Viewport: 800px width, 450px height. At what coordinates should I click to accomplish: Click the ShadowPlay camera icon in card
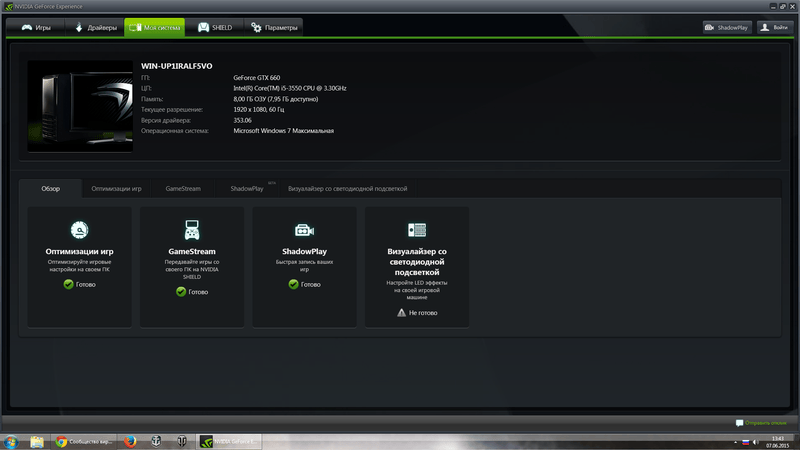[304, 229]
